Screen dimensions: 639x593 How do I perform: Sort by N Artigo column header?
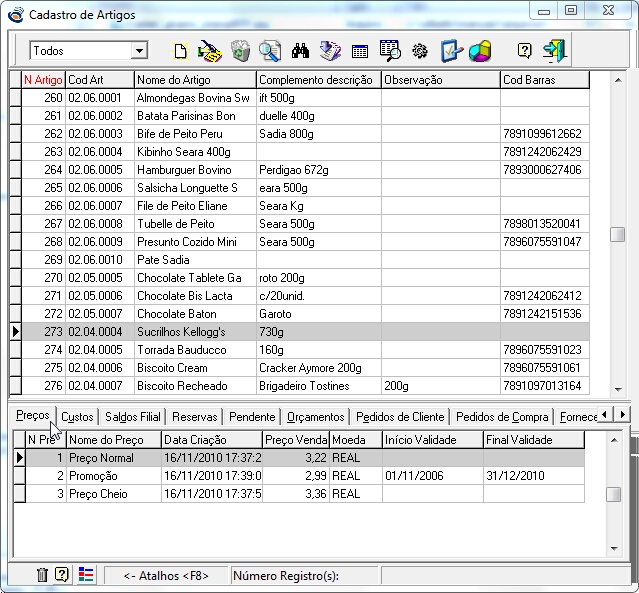[43, 80]
